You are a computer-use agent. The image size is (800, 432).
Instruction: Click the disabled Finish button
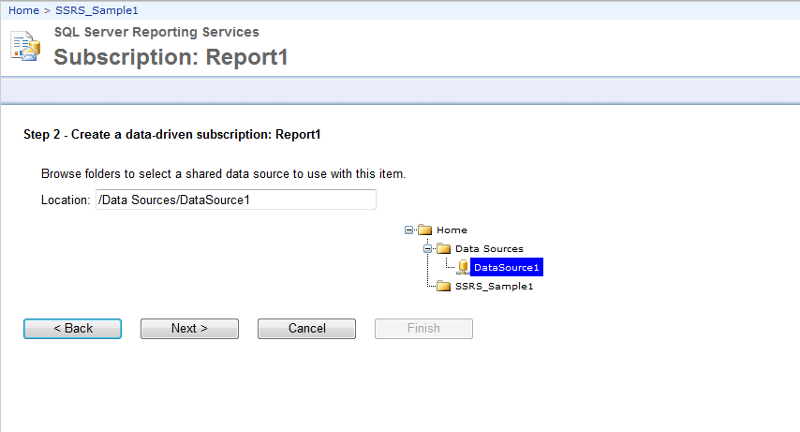pos(423,328)
